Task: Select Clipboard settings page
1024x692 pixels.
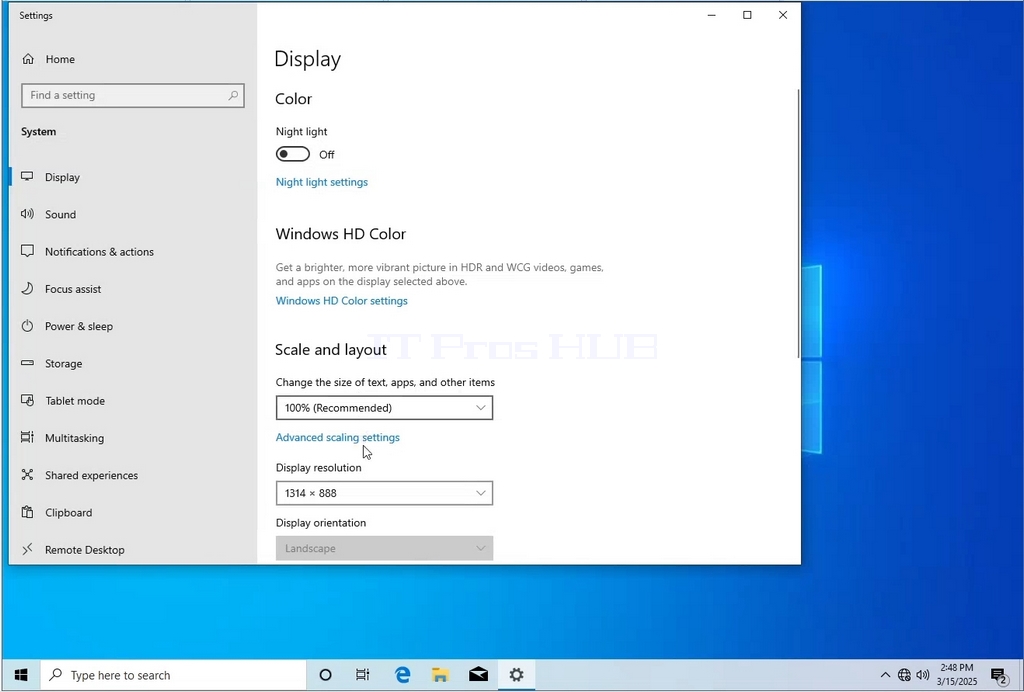Action: 133,512
